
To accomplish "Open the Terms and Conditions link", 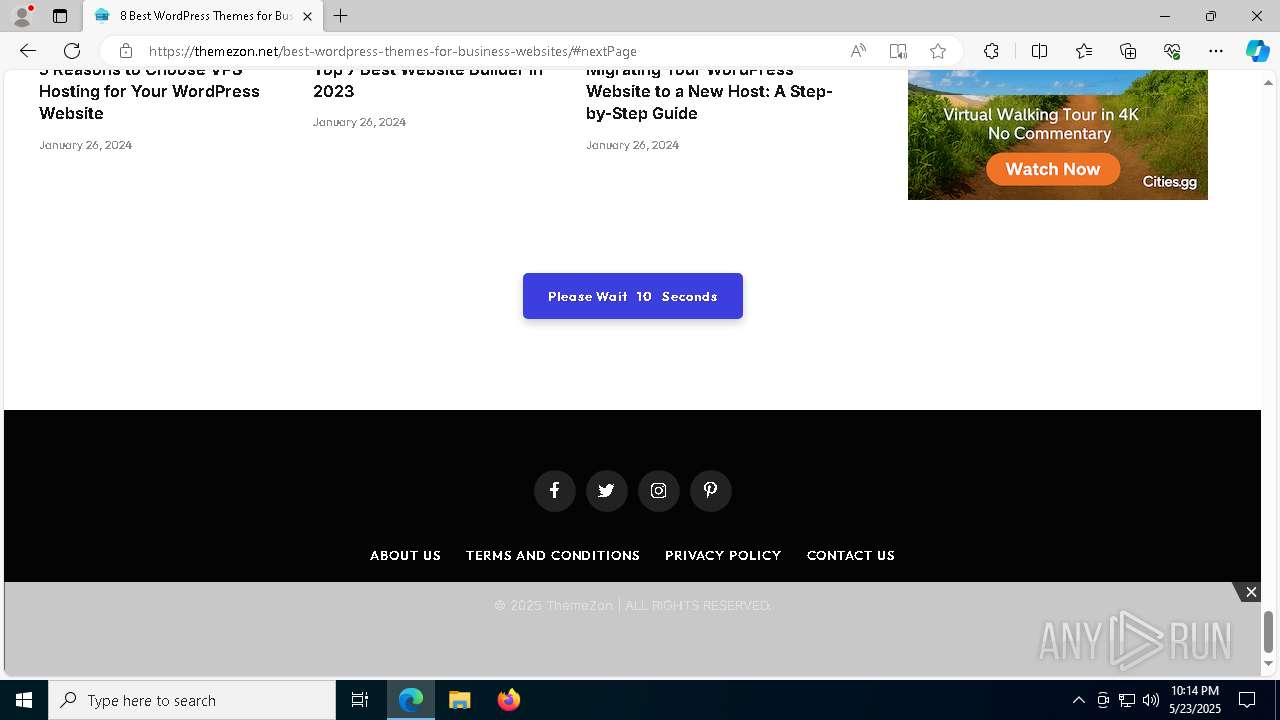I will click(x=553, y=555).
